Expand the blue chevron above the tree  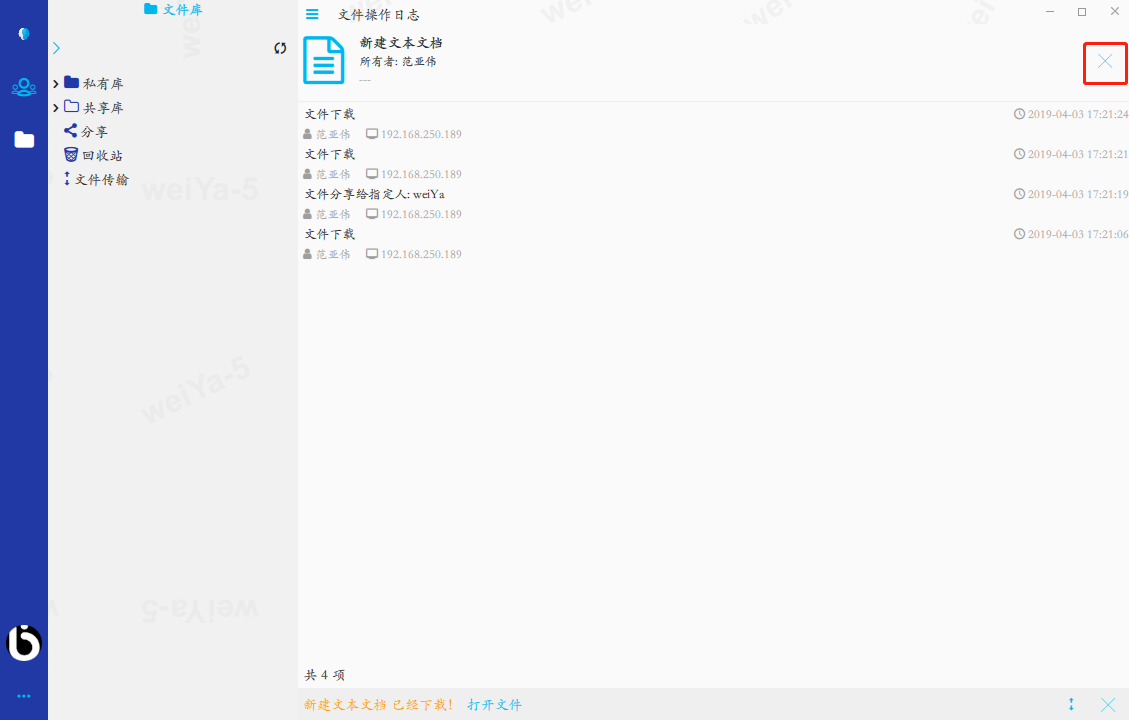(x=56, y=48)
